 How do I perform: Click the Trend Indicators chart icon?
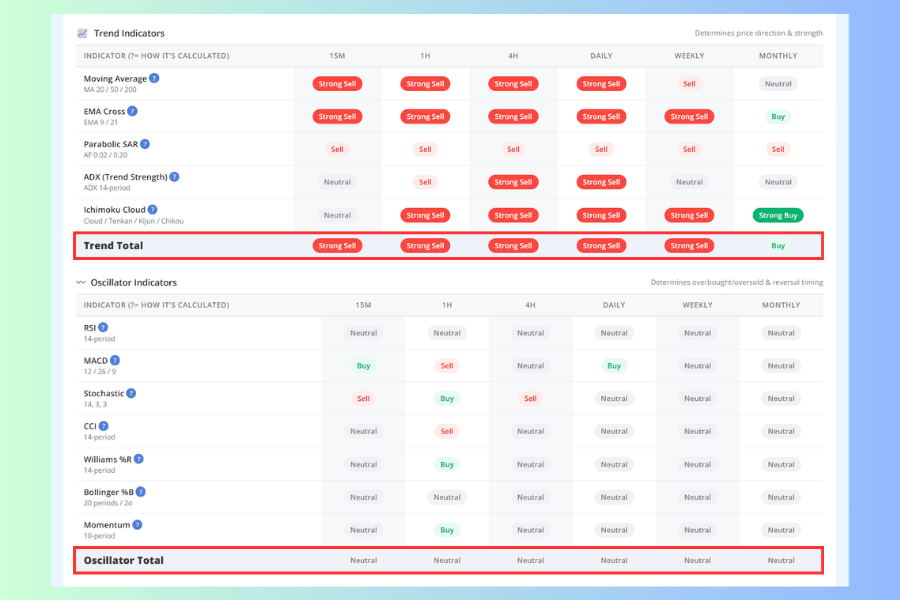[82, 33]
